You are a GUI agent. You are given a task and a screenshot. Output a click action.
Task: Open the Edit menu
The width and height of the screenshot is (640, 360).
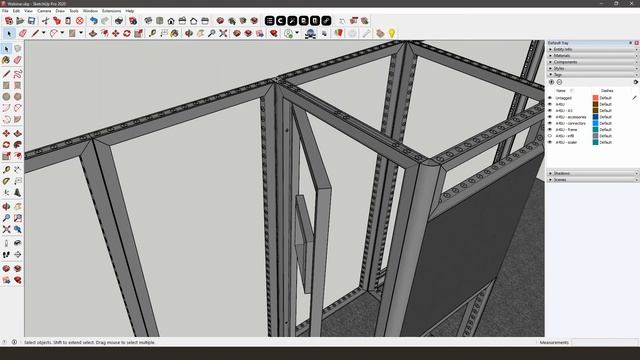coord(16,11)
